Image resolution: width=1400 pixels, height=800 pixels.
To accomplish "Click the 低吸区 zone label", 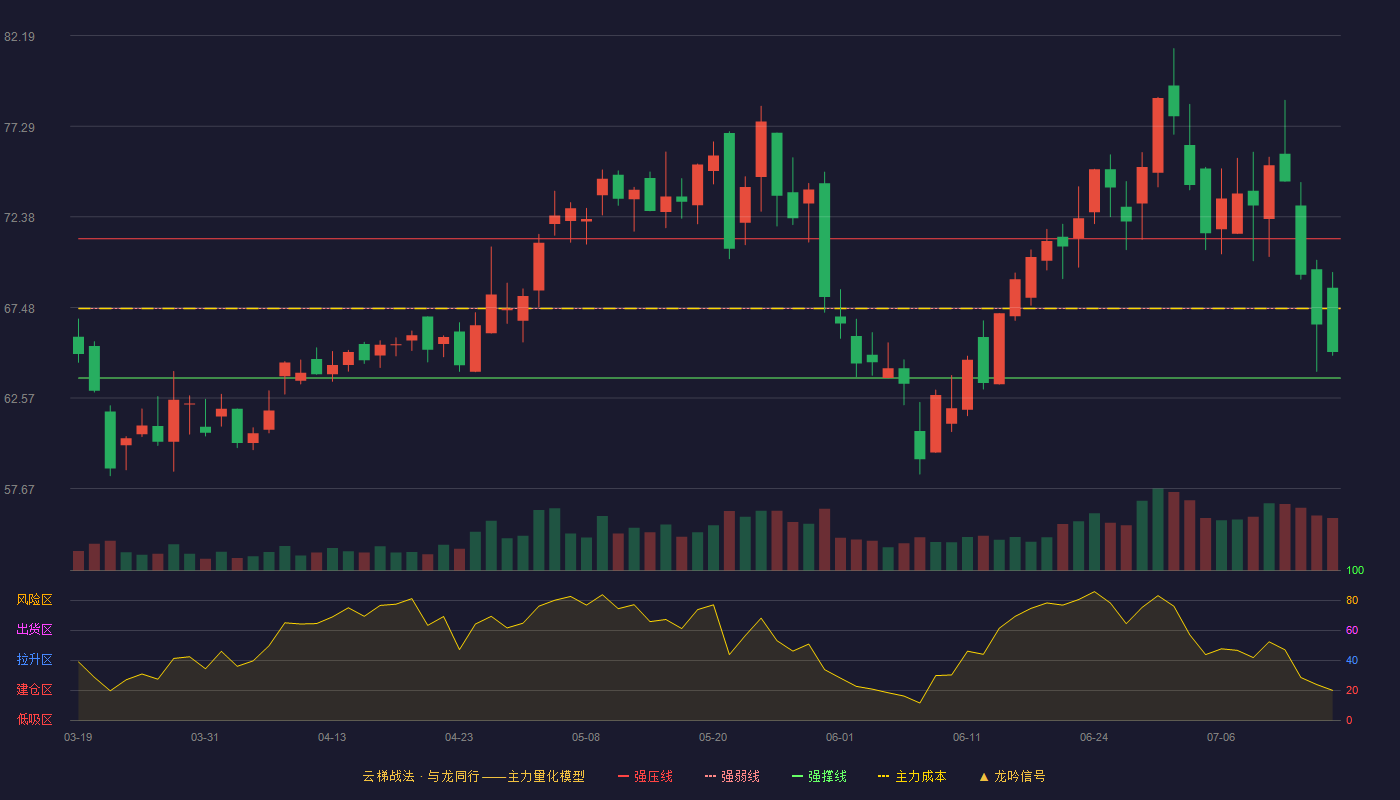I will coord(34,719).
